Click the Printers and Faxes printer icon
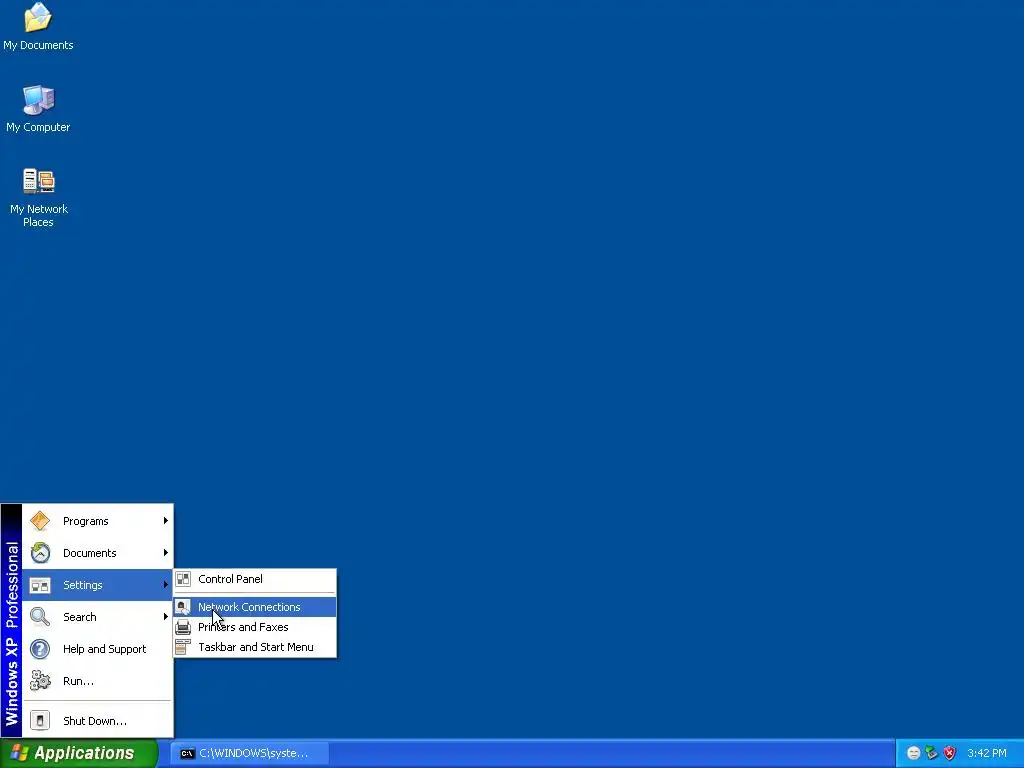This screenshot has width=1024, height=768. coord(183,627)
